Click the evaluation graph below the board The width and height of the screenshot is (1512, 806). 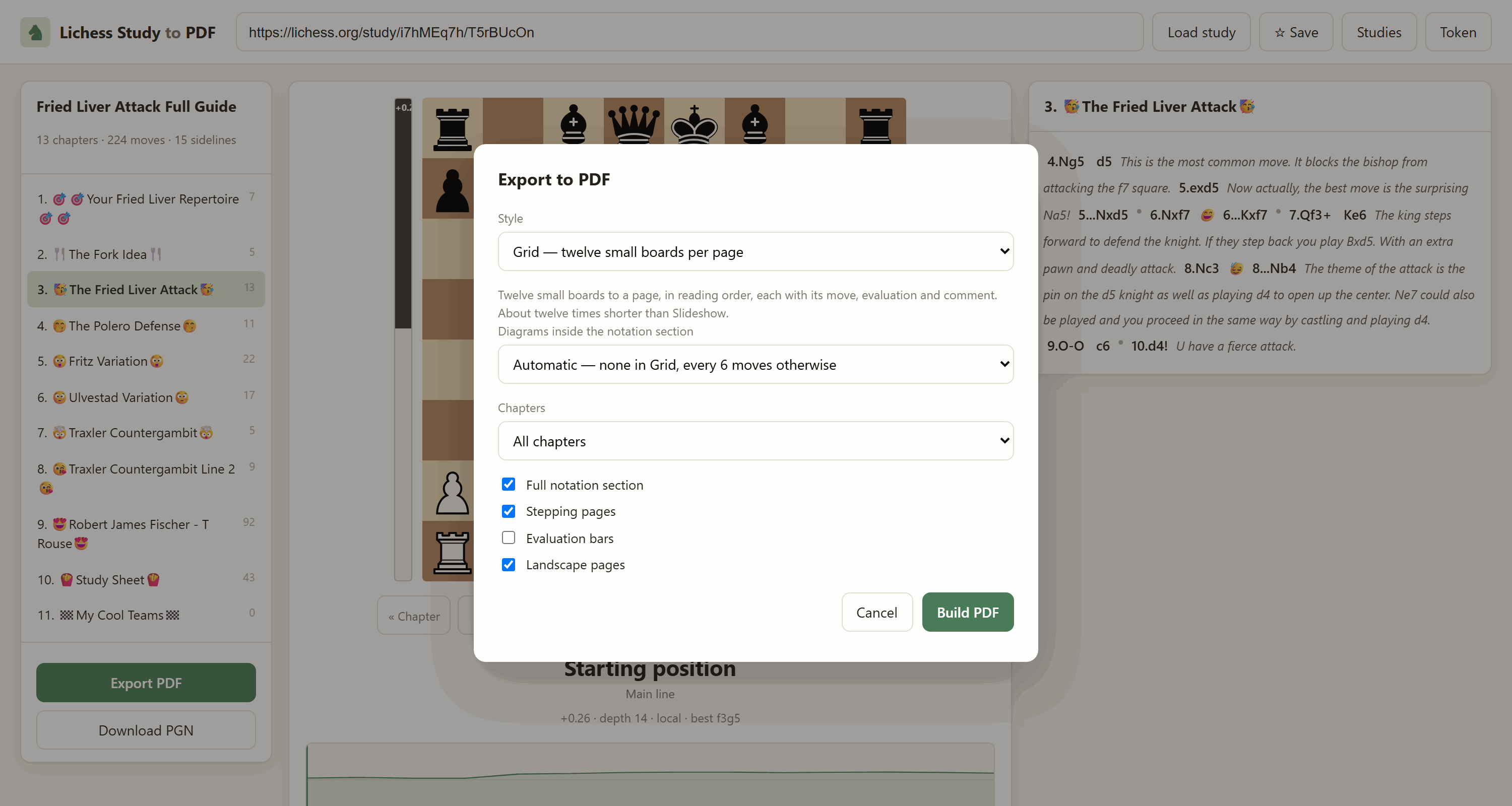pyautogui.click(x=650, y=774)
